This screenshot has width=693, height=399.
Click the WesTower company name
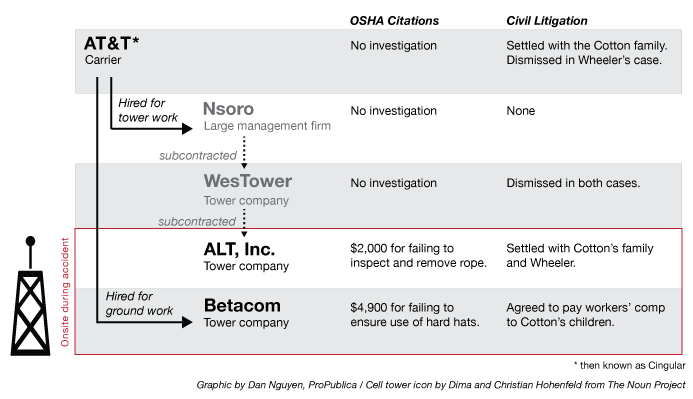click(x=248, y=181)
